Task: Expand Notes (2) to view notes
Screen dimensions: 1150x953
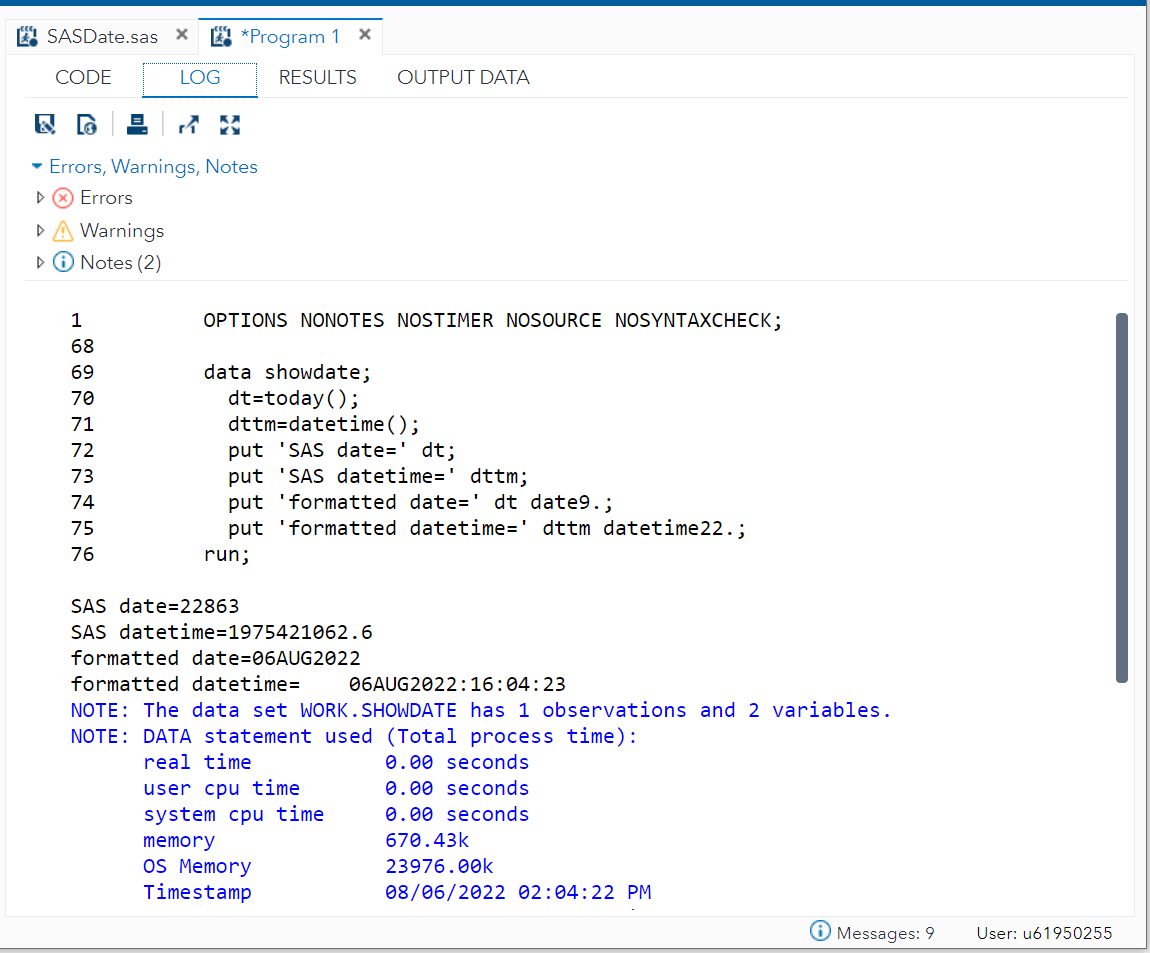Action: tap(40, 262)
